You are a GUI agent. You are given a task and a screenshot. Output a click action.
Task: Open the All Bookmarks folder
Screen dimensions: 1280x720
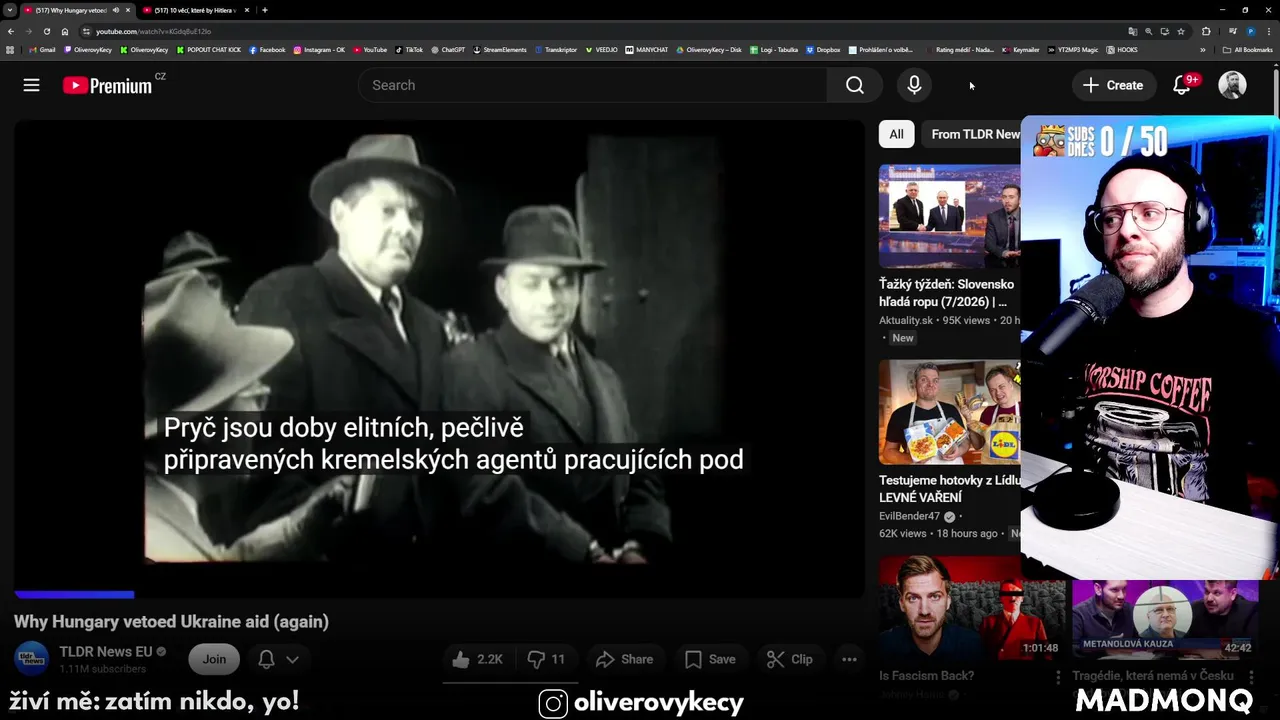click(1247, 49)
